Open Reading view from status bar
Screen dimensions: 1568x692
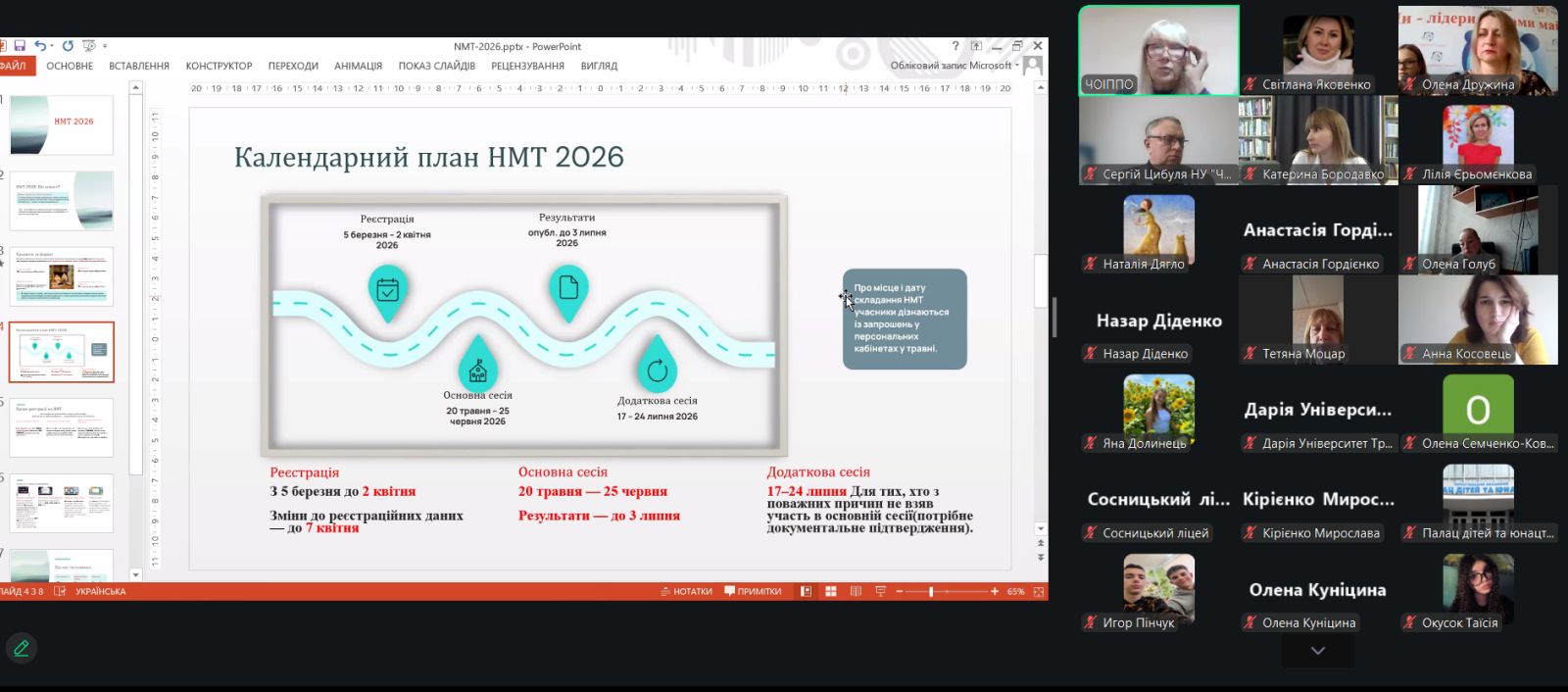click(x=856, y=592)
